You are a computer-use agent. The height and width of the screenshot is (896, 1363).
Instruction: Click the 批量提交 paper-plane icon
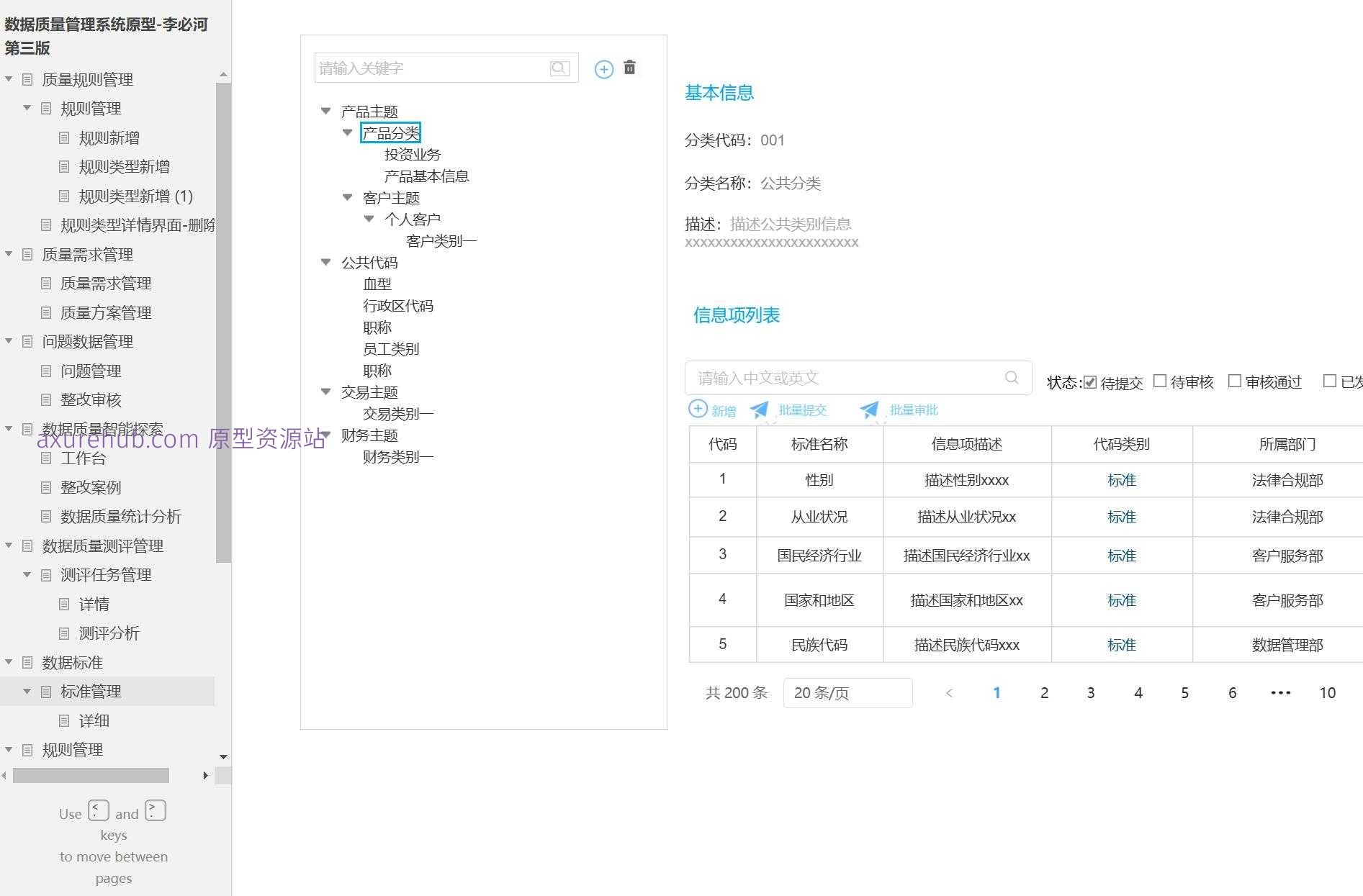(759, 409)
